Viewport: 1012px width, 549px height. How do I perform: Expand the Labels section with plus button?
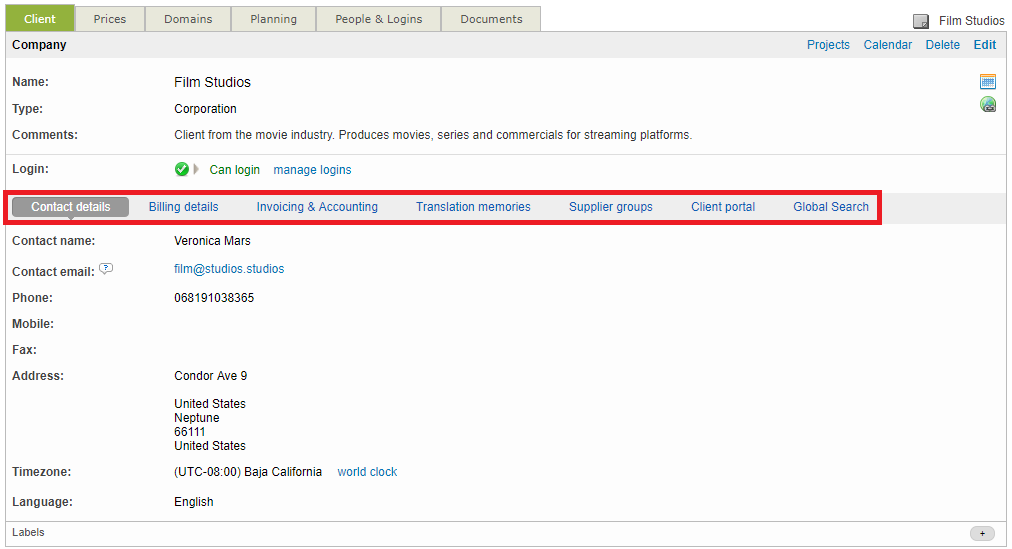(982, 534)
